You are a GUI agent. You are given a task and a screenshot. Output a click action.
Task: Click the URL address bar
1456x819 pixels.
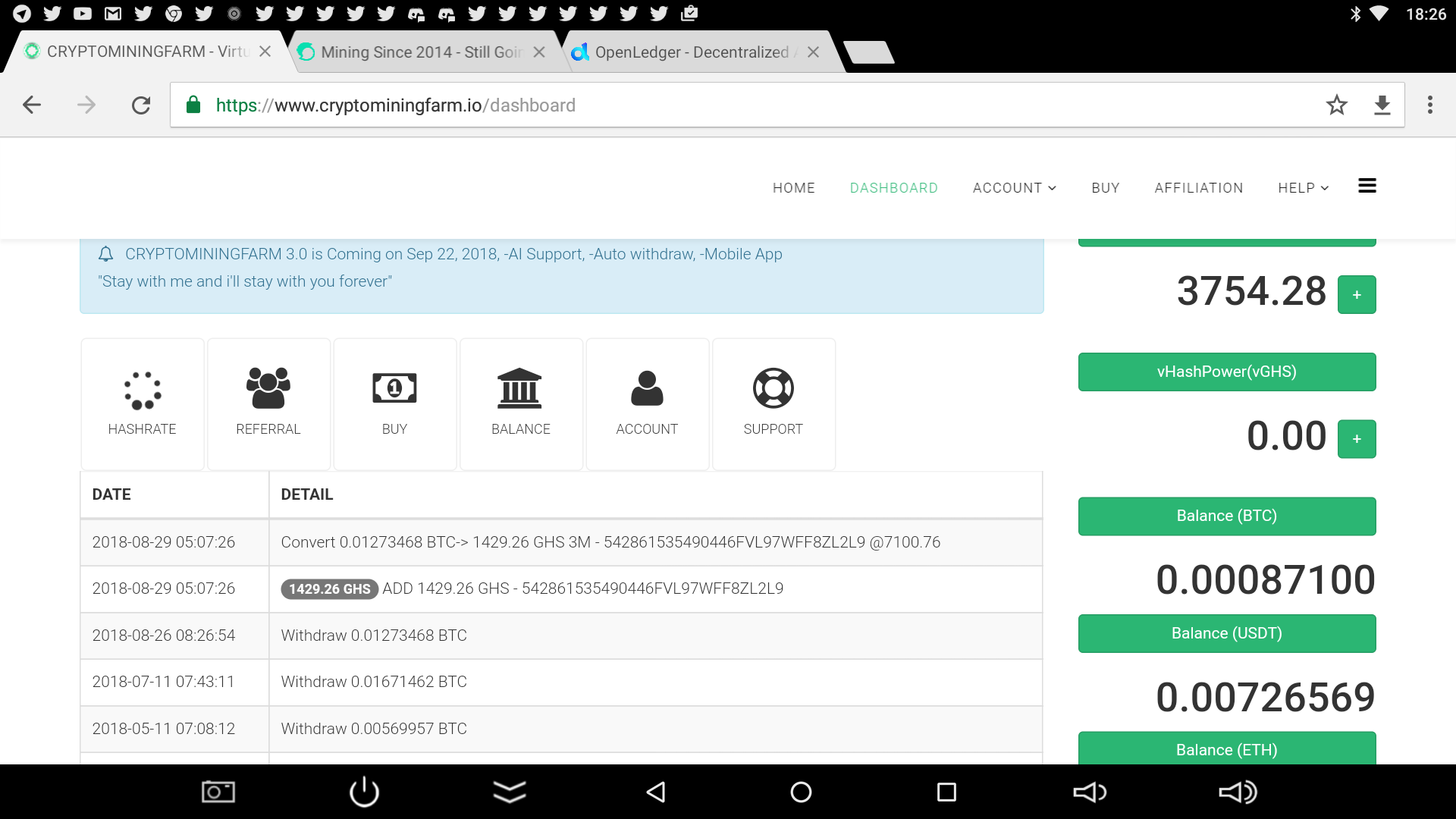pos(758,105)
